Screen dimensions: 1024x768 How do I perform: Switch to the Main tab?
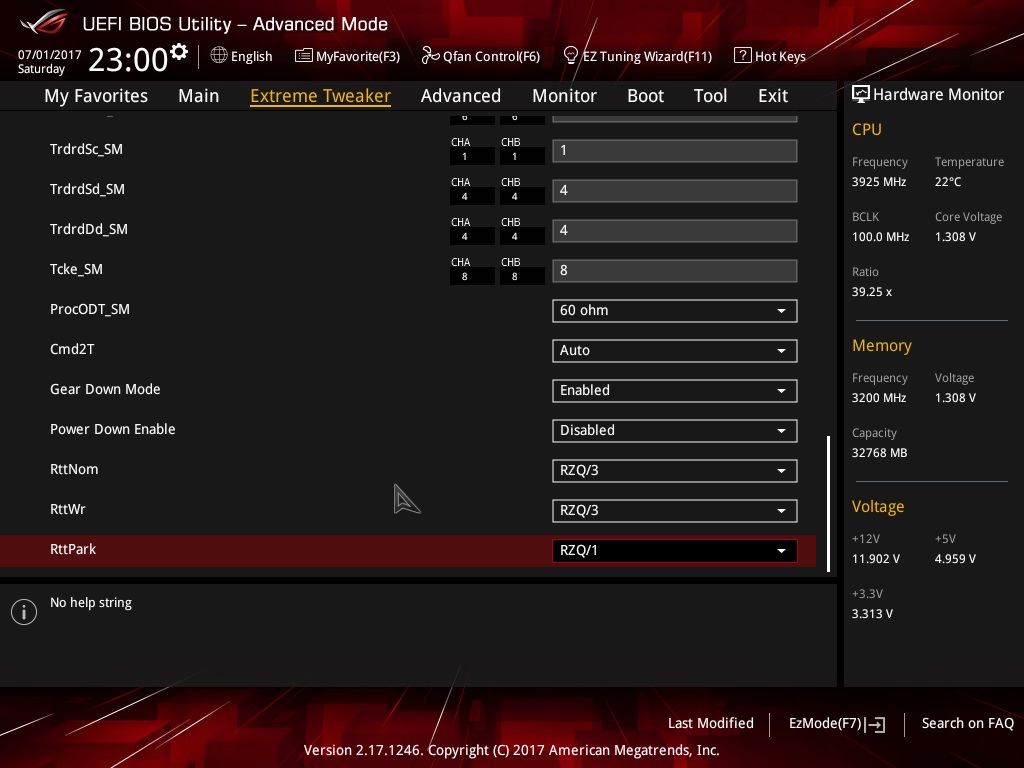pyautogui.click(x=199, y=96)
